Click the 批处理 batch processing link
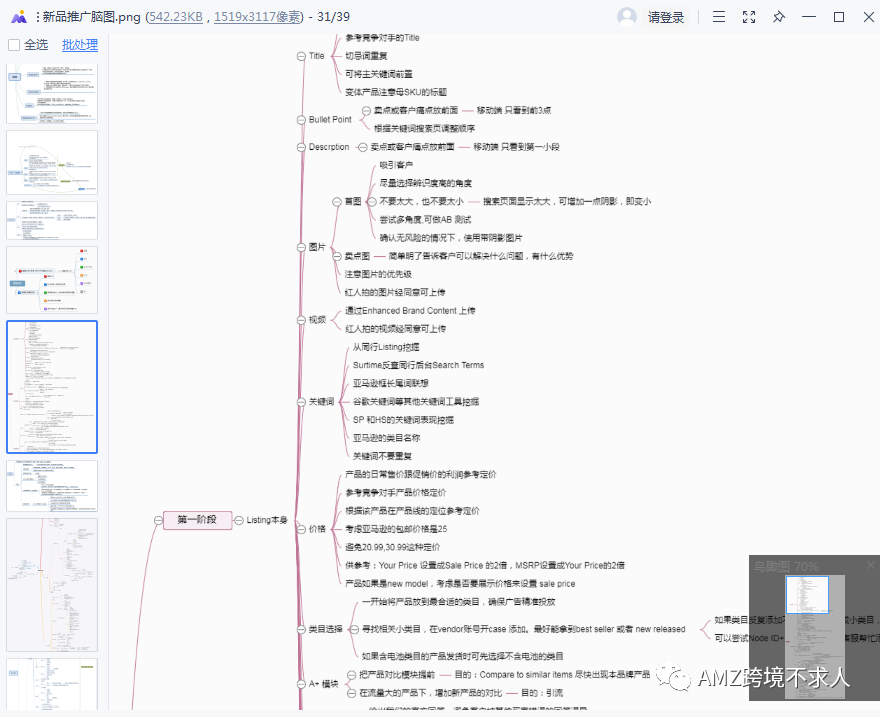 (79, 44)
